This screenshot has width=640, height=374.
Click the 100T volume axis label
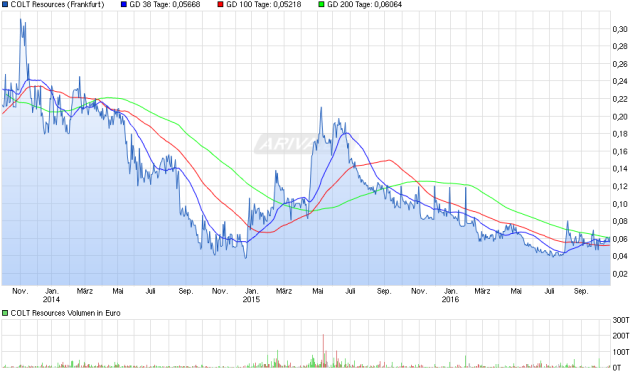pyautogui.click(x=621, y=352)
